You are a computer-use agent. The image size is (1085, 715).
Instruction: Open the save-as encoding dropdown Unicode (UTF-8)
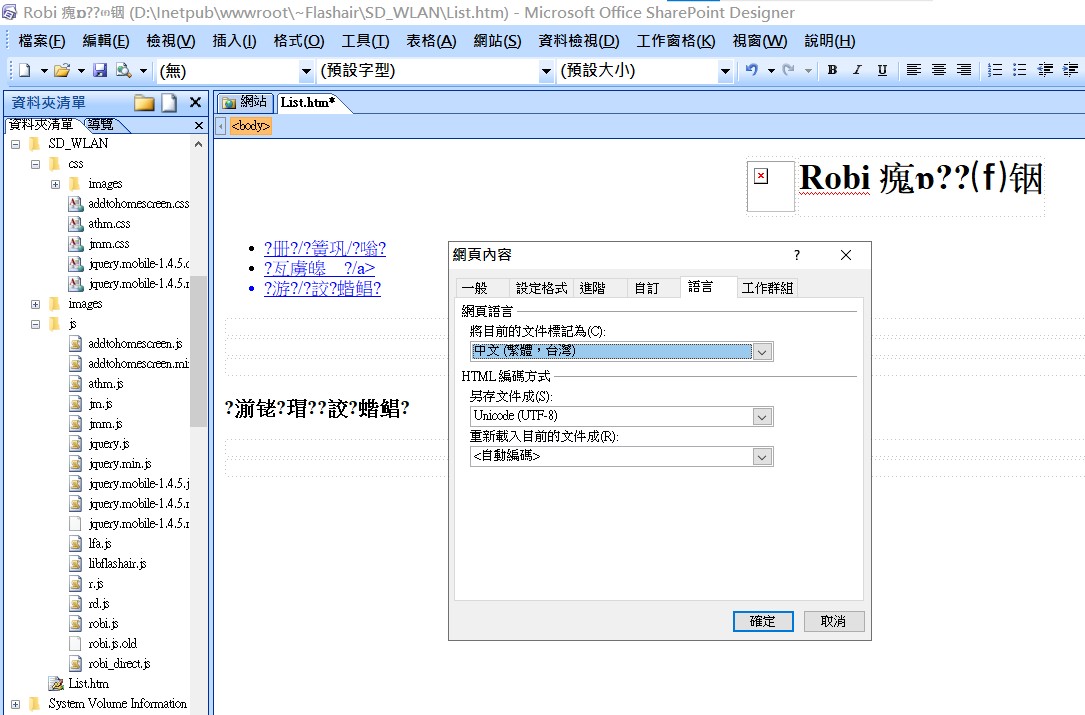coord(762,417)
